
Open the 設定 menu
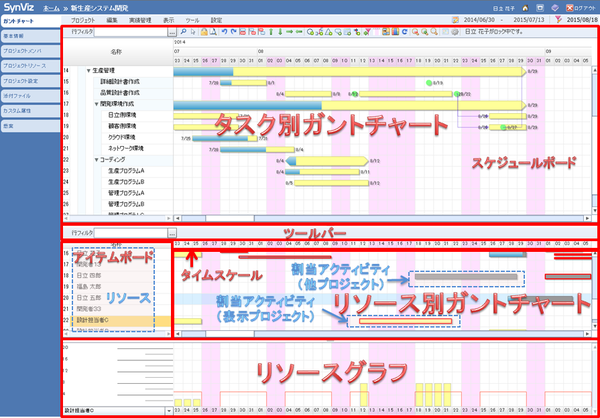coord(216,20)
